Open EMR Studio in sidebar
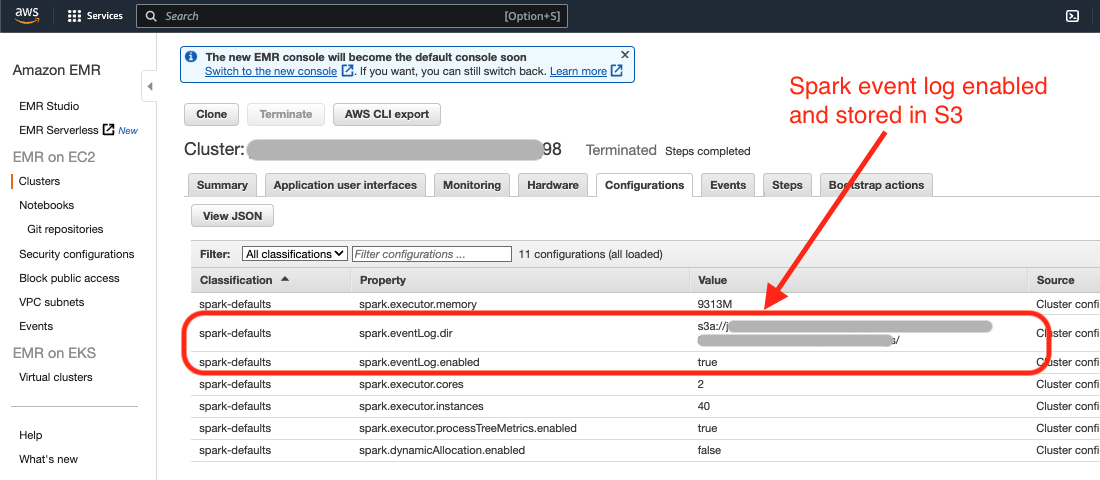This screenshot has height=480, width=1100. [x=49, y=106]
